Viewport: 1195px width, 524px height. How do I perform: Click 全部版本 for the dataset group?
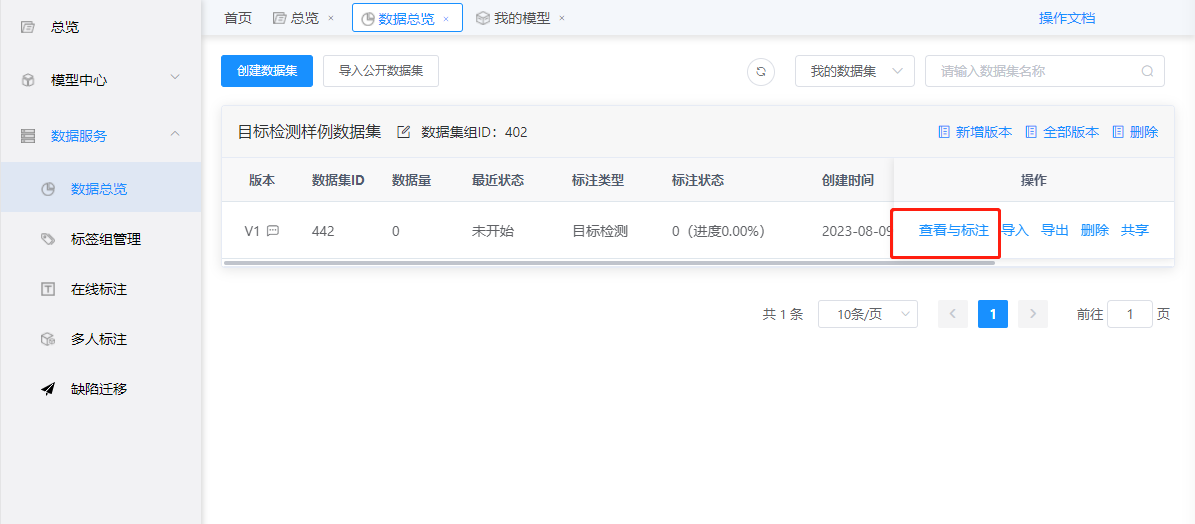pyautogui.click(x=1062, y=132)
